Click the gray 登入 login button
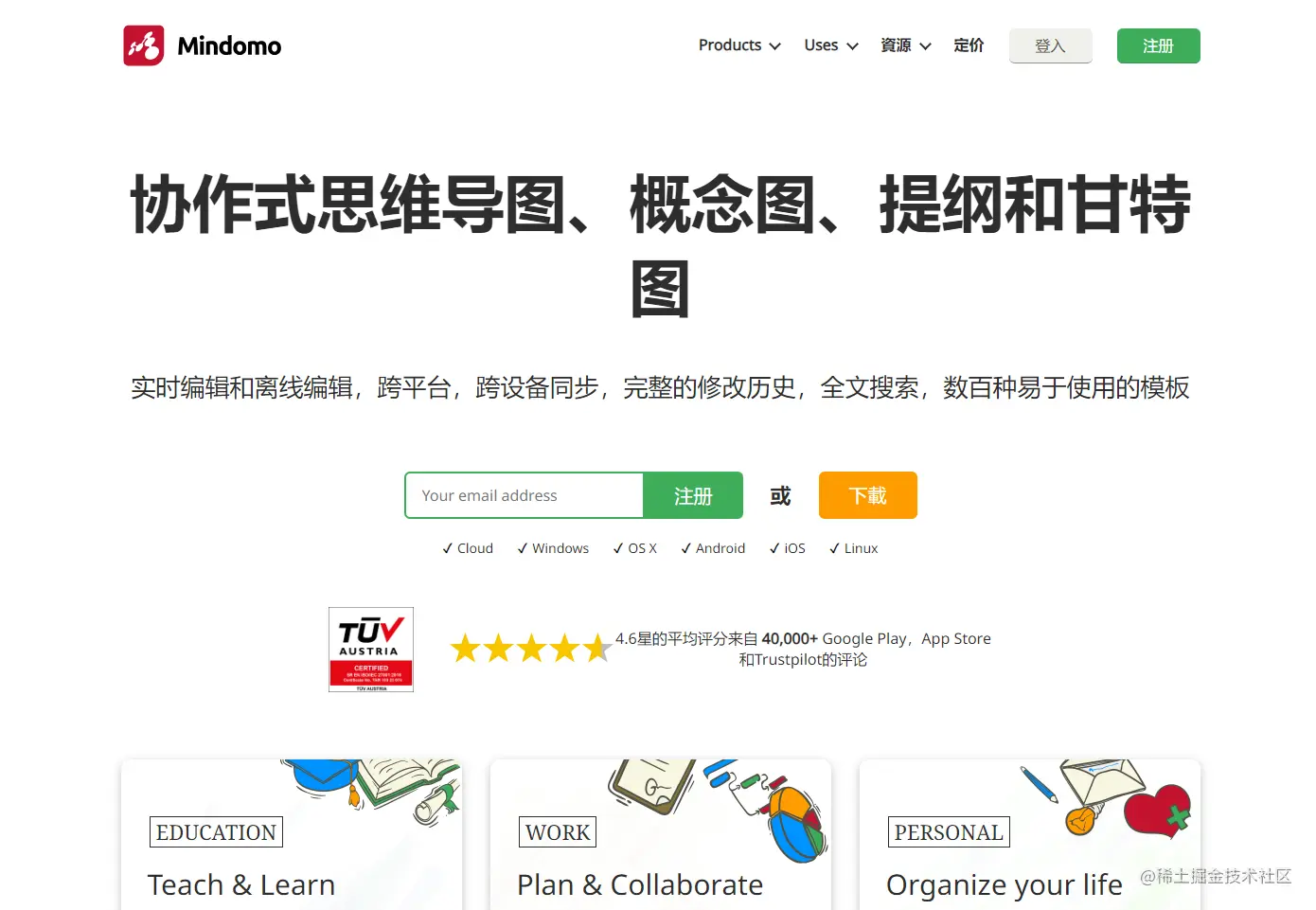The image size is (1316, 910). pos(1051,45)
